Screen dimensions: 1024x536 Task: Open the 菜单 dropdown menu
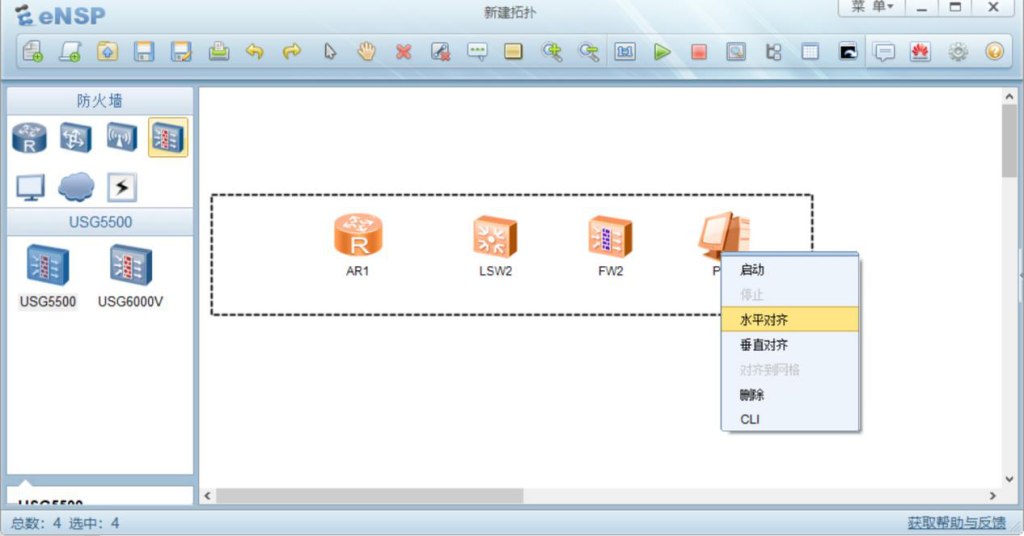(x=872, y=7)
